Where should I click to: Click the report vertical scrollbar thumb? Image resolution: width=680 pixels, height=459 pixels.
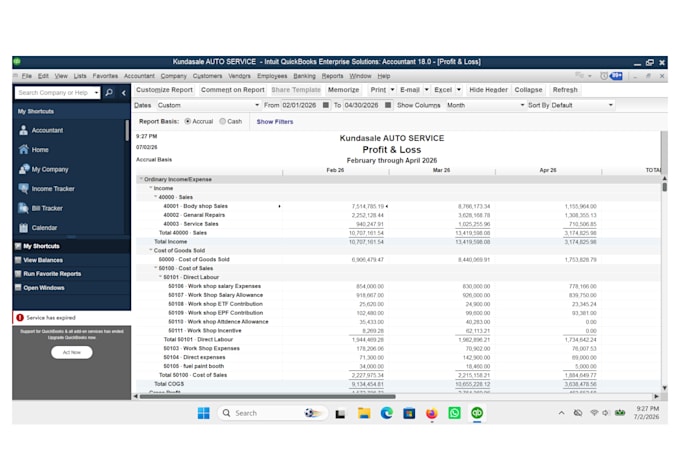coord(664,187)
